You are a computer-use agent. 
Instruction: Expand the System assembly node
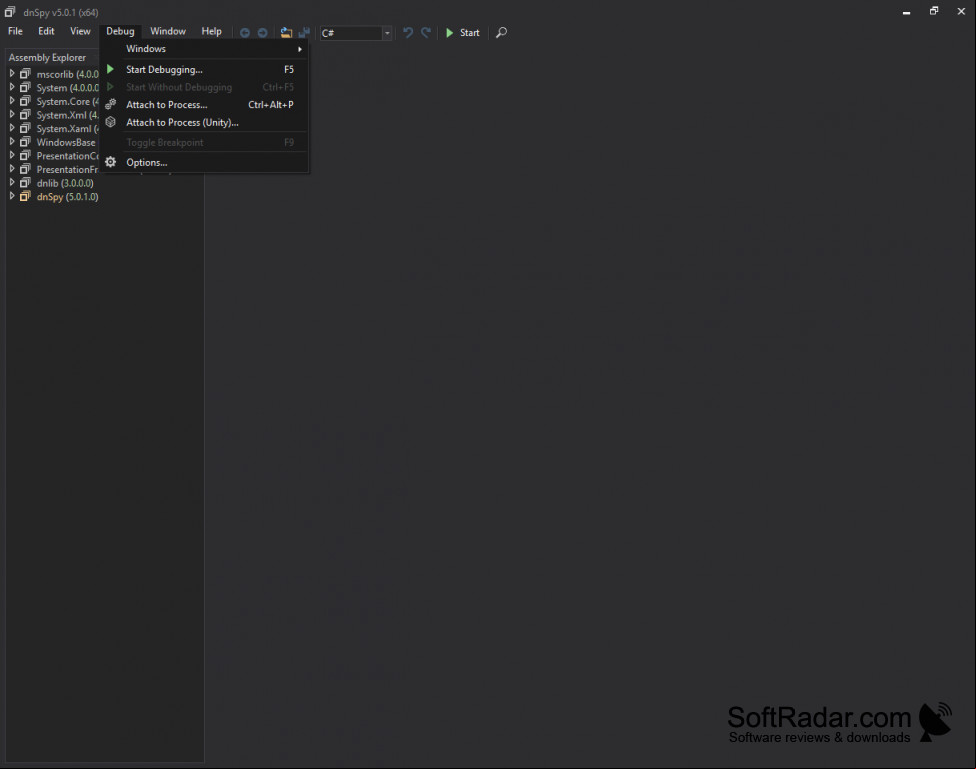(x=11, y=87)
